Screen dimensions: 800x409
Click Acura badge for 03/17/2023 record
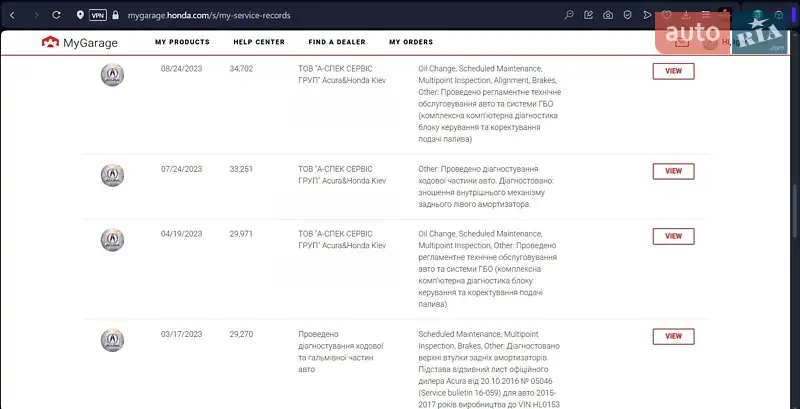click(x=113, y=340)
